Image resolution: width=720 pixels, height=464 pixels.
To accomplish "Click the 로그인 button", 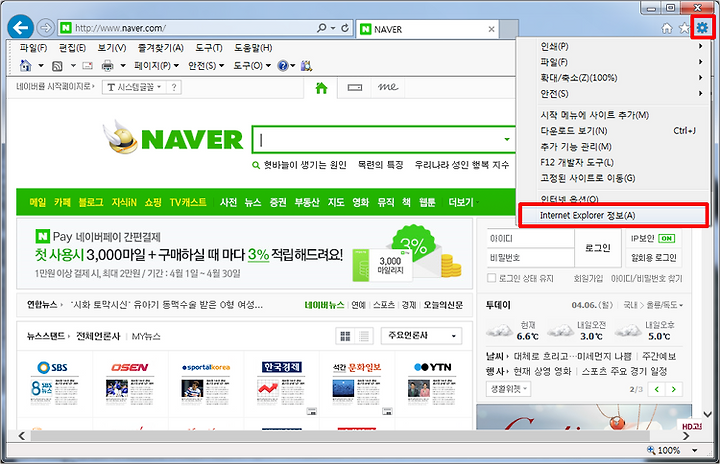I will tap(597, 248).
